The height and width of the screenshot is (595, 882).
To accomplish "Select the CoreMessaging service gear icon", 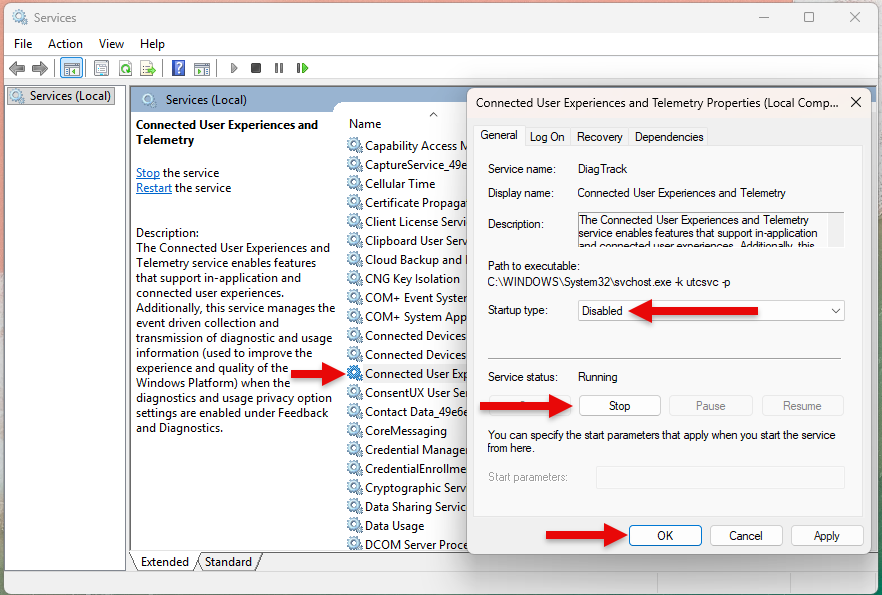I will 354,430.
